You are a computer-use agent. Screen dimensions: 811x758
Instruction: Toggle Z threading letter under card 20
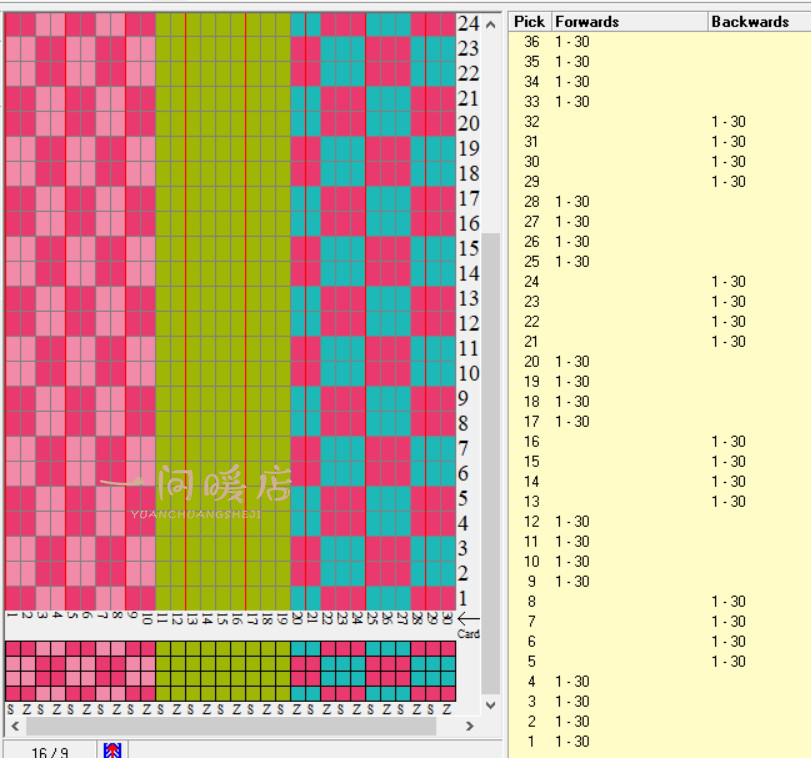coord(297,710)
